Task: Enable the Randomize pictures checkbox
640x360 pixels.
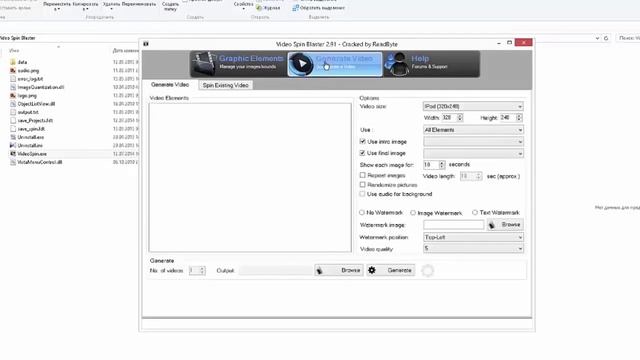Action: pos(362,184)
